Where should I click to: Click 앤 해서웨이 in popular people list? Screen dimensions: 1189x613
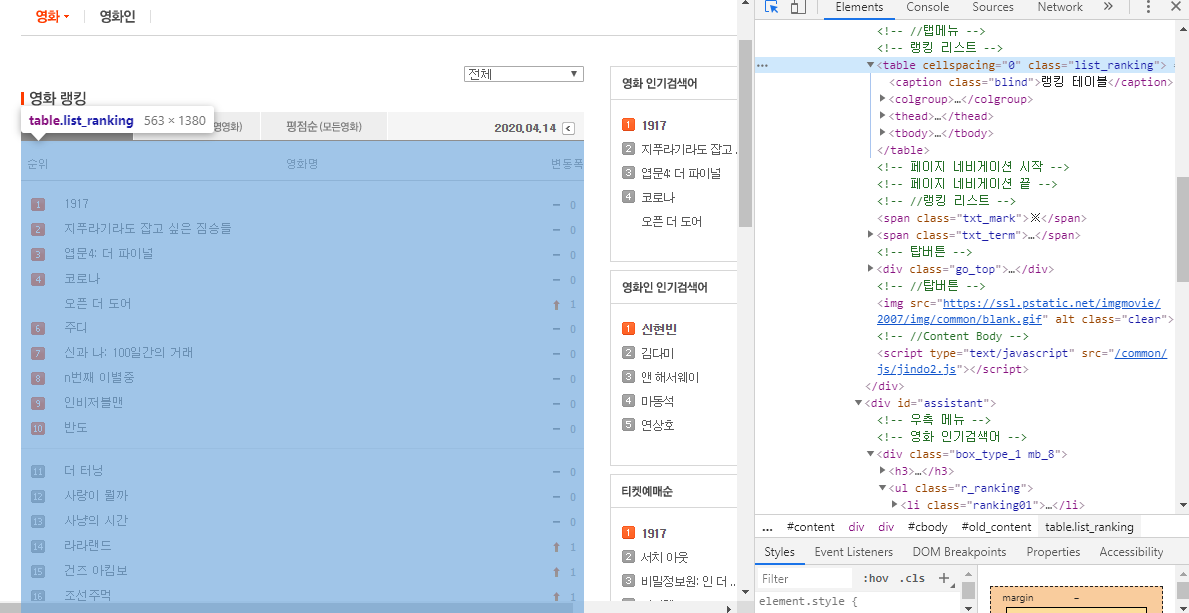click(670, 377)
